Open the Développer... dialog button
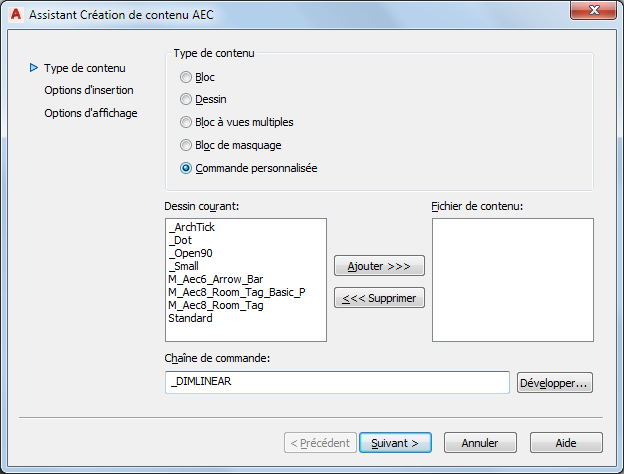Viewport: 624px width, 474px height. (x=555, y=382)
